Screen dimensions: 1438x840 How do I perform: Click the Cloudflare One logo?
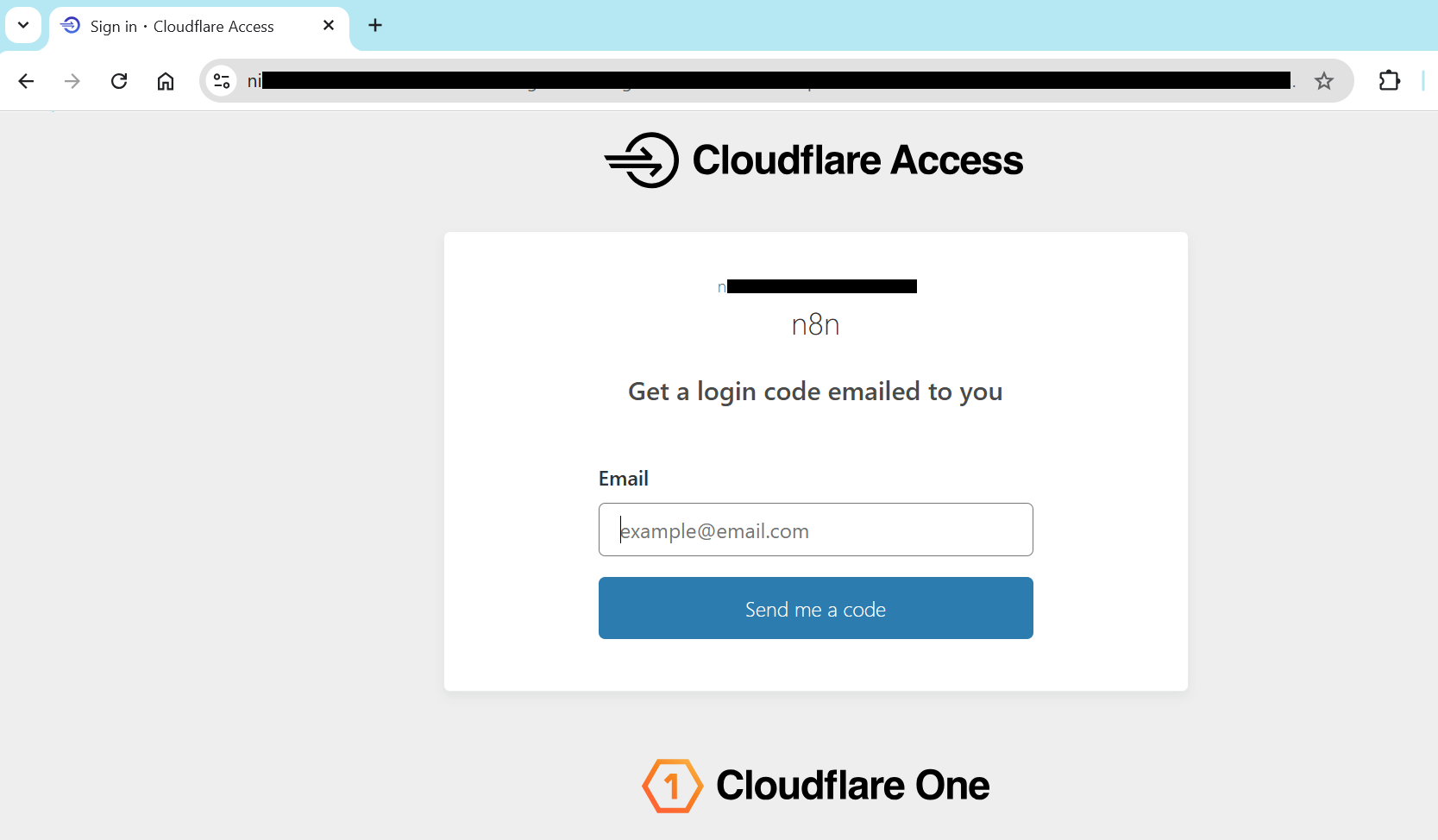(816, 786)
